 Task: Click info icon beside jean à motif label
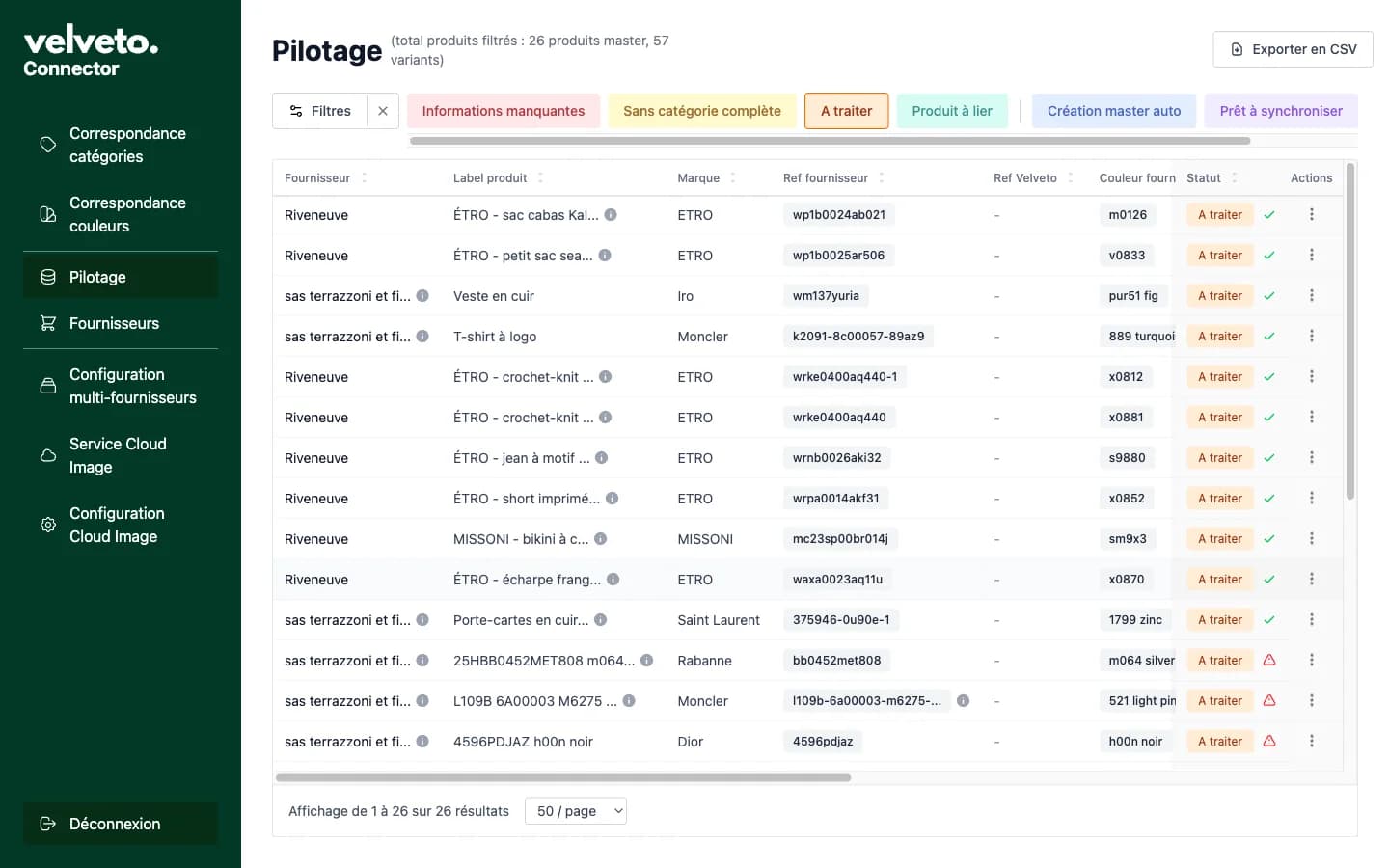click(x=601, y=457)
